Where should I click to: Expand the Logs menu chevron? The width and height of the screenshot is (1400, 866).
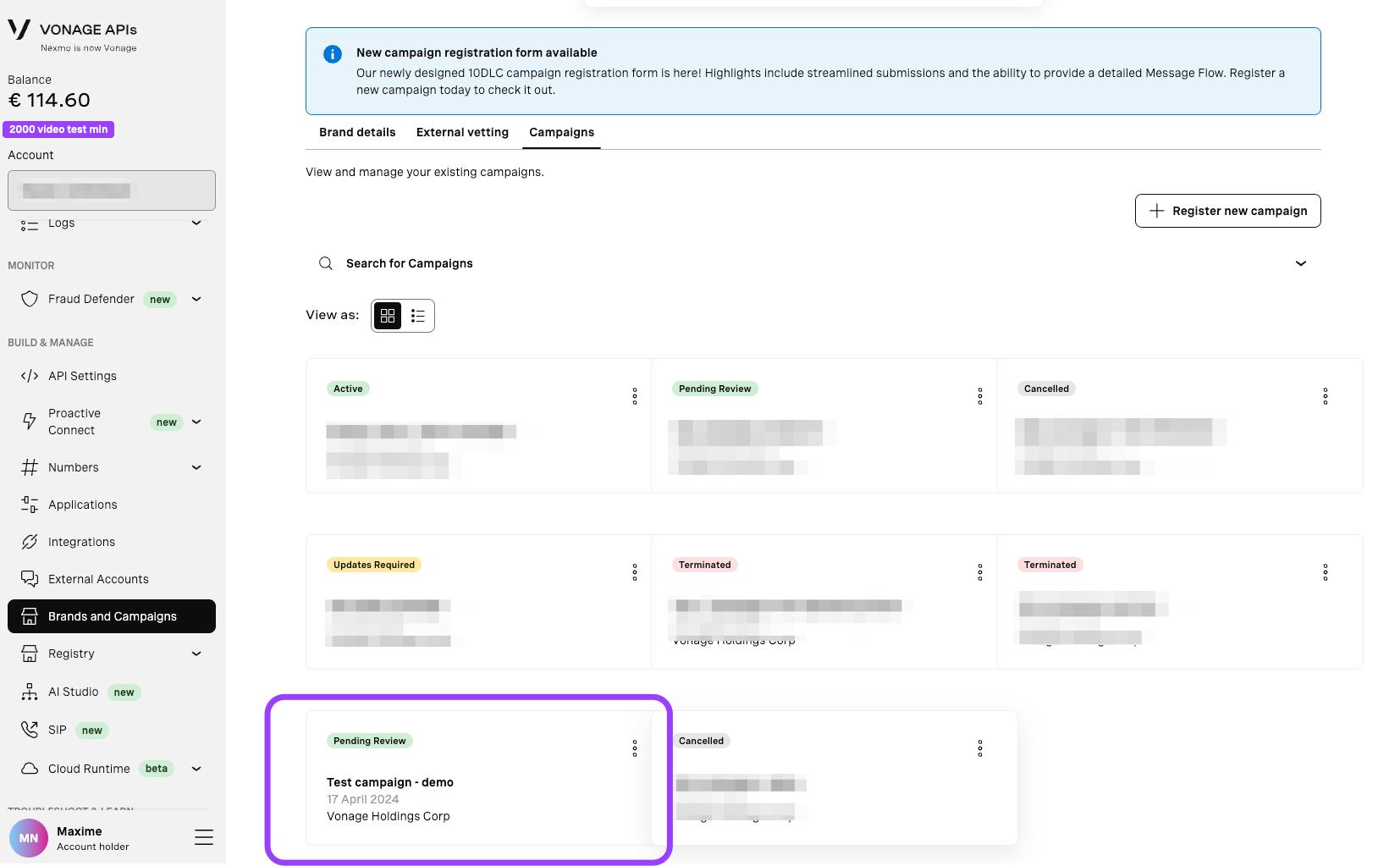coord(196,223)
